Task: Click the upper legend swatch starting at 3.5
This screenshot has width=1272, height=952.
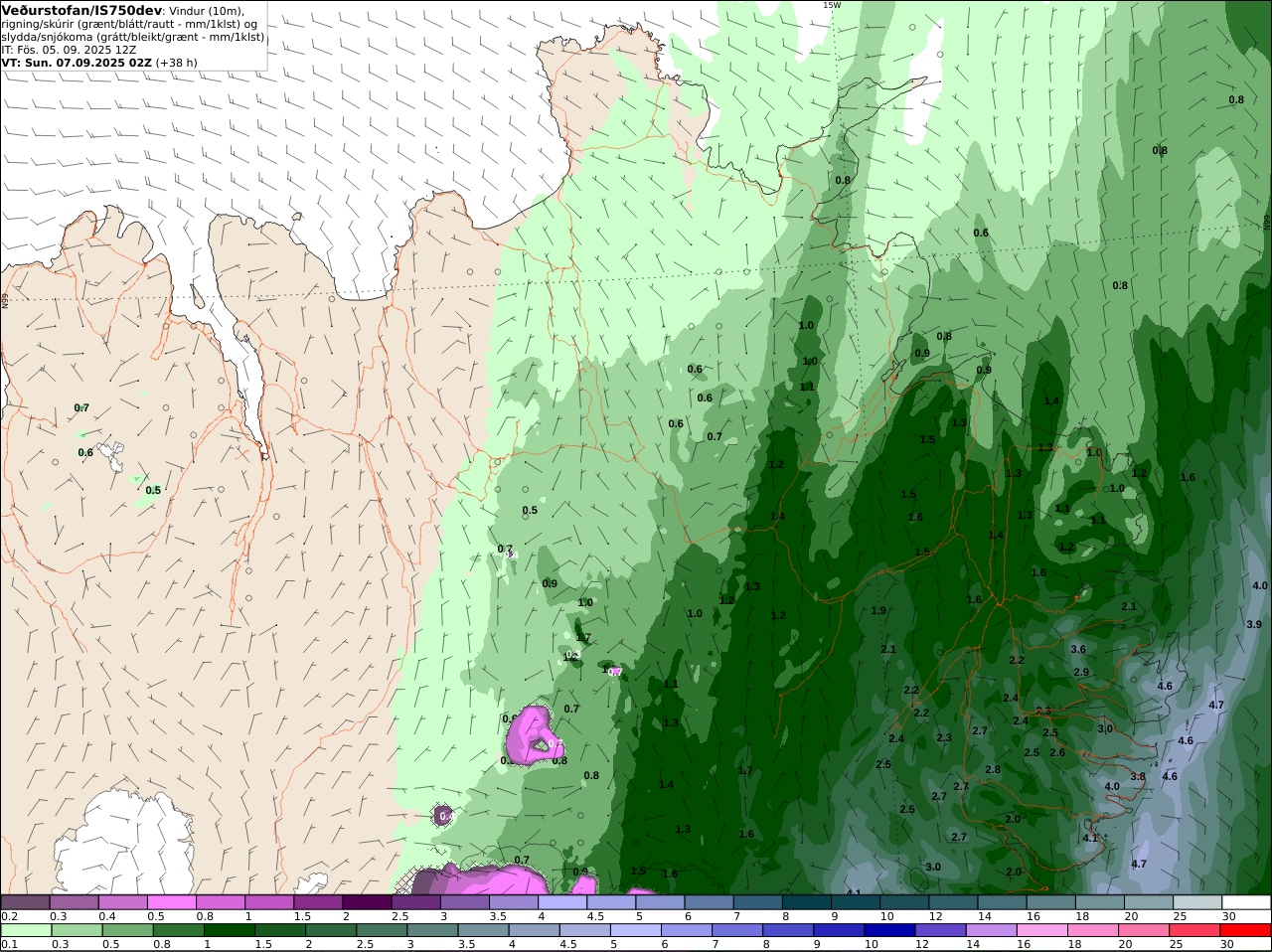Action: point(514,902)
